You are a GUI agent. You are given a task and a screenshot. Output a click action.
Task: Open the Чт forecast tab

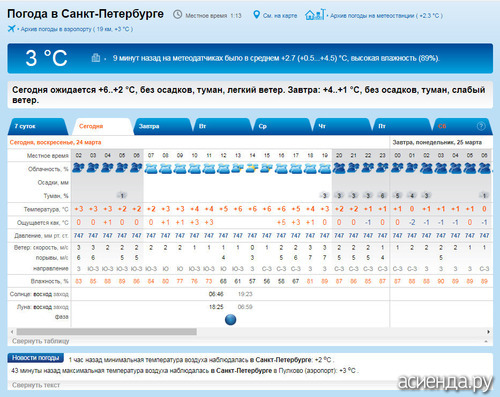(x=342, y=126)
